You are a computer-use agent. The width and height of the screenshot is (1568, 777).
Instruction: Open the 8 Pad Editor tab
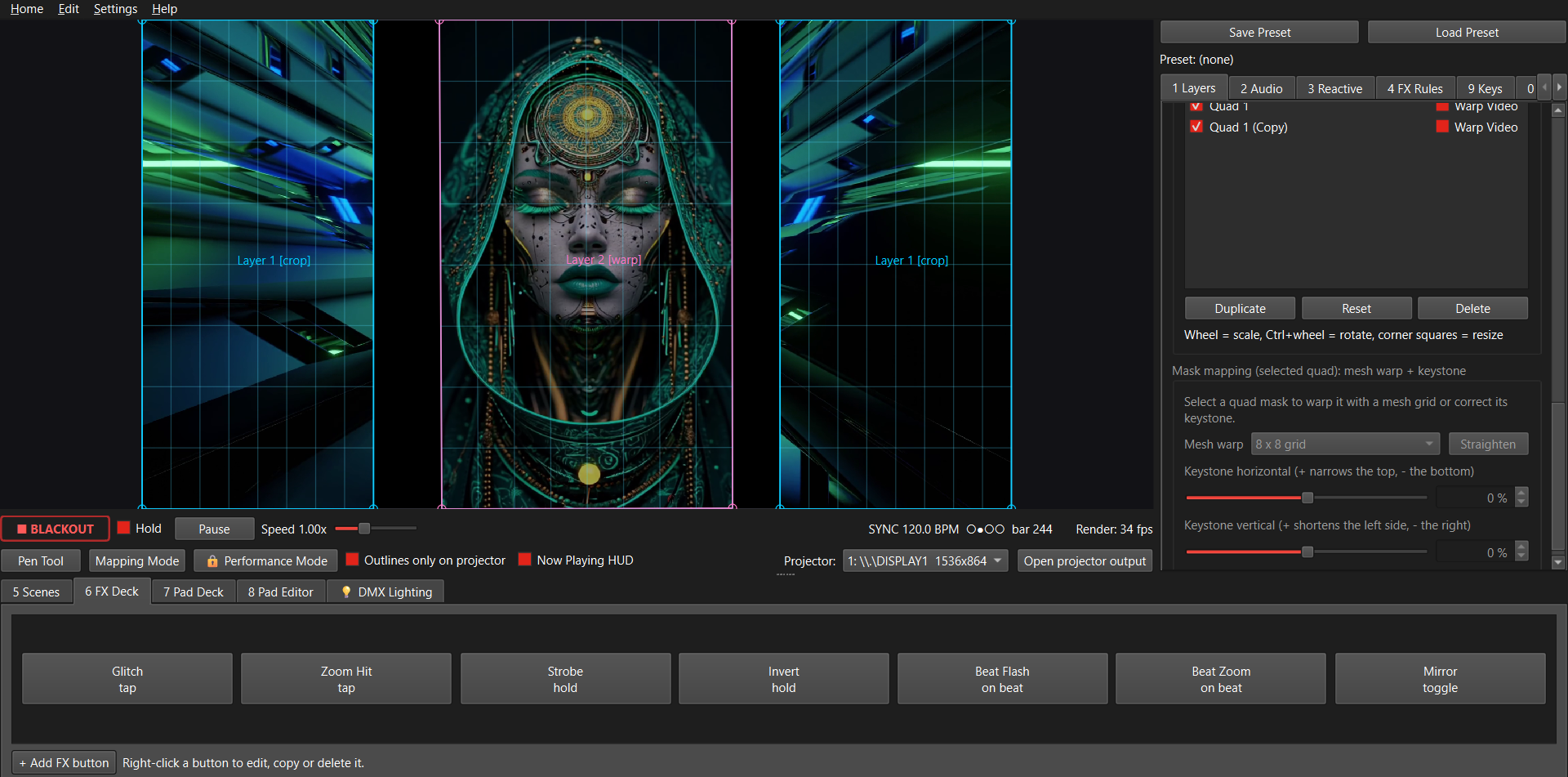click(x=280, y=592)
